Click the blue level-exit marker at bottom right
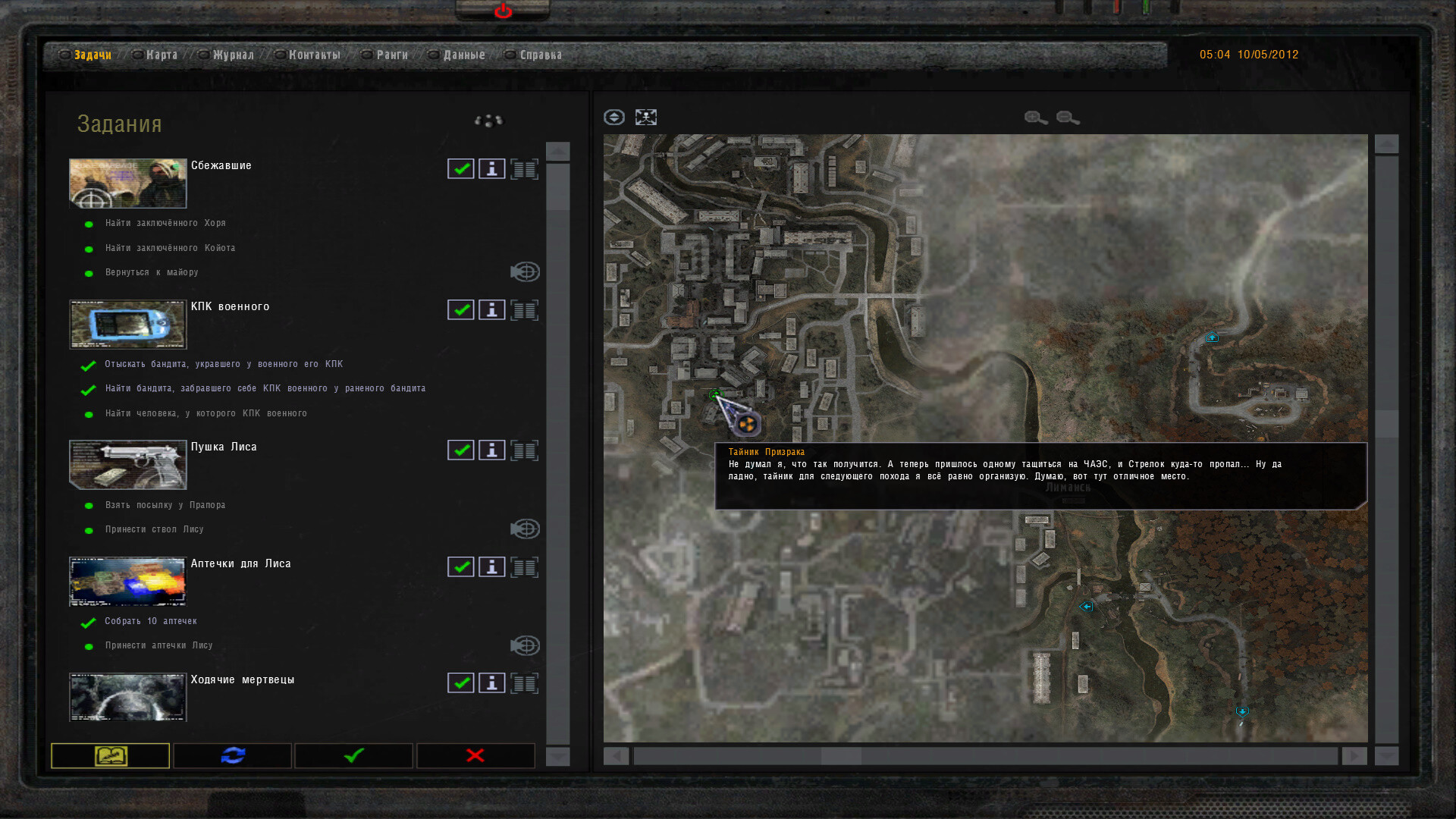The width and height of the screenshot is (1456, 819). pyautogui.click(x=1242, y=711)
